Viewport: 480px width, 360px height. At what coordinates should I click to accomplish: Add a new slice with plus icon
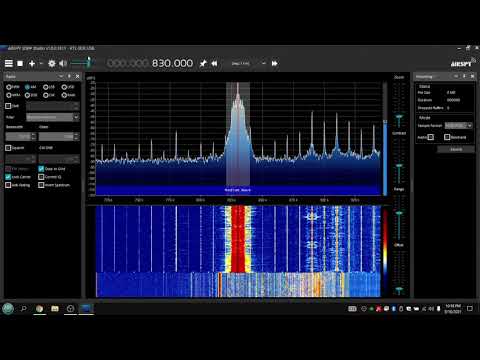(x=32, y=63)
